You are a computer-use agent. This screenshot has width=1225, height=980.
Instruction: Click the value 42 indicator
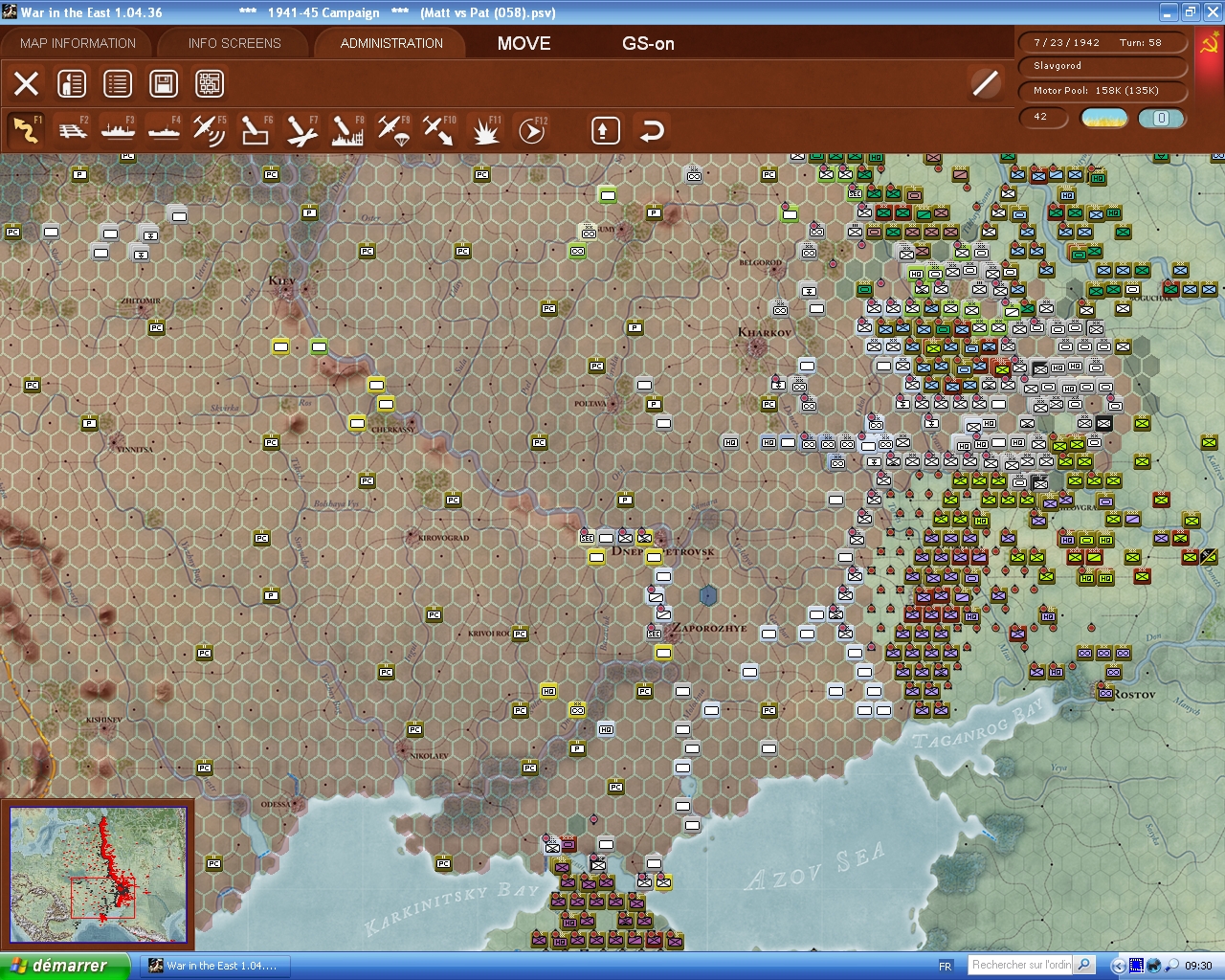1044,118
